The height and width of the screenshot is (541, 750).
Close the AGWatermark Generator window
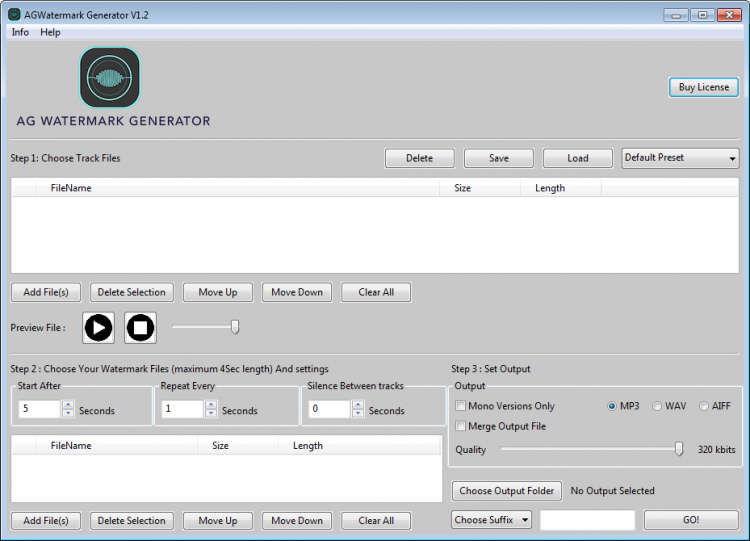click(729, 15)
